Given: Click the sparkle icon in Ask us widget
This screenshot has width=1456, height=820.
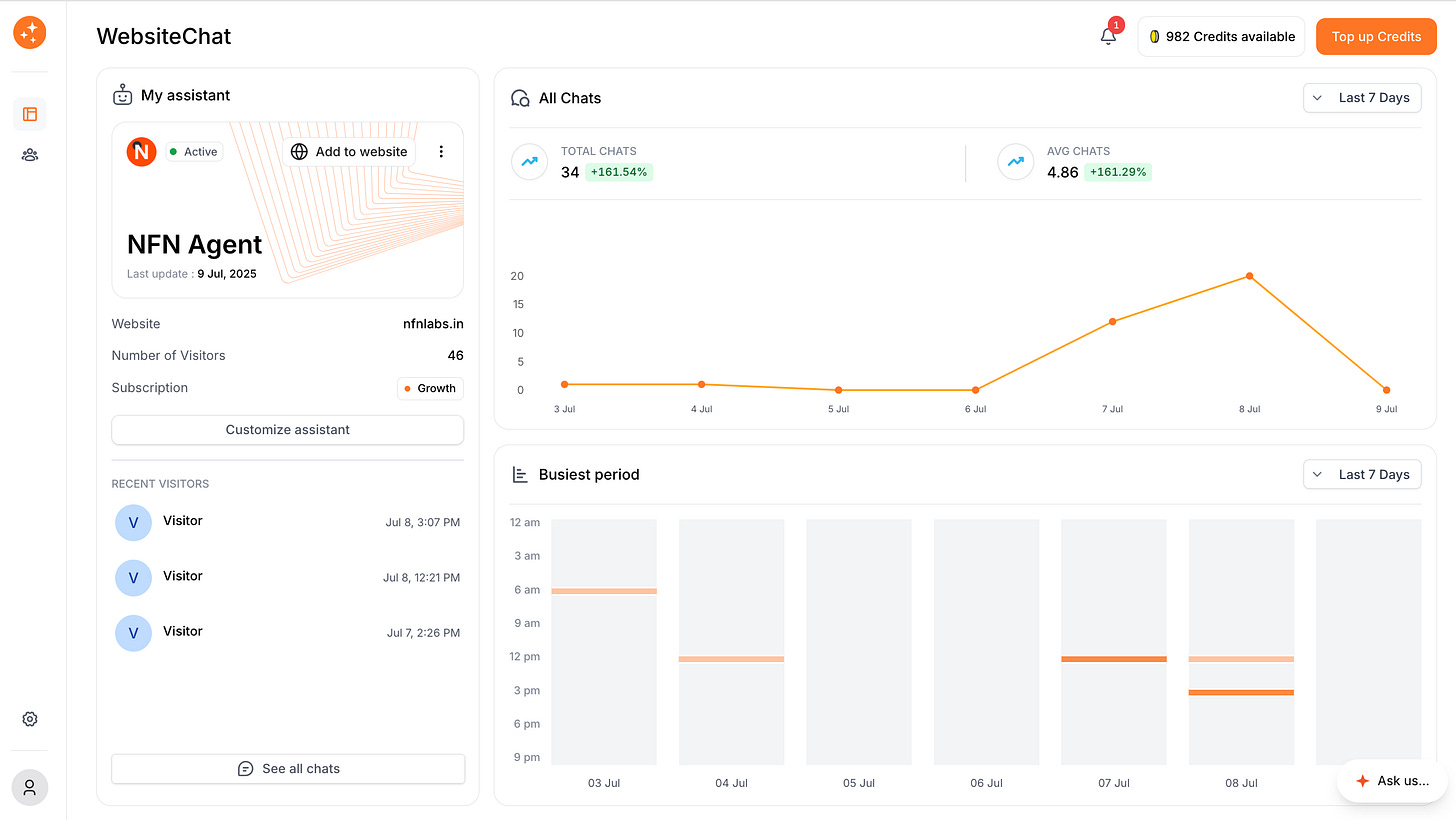Looking at the screenshot, I should pos(1362,781).
